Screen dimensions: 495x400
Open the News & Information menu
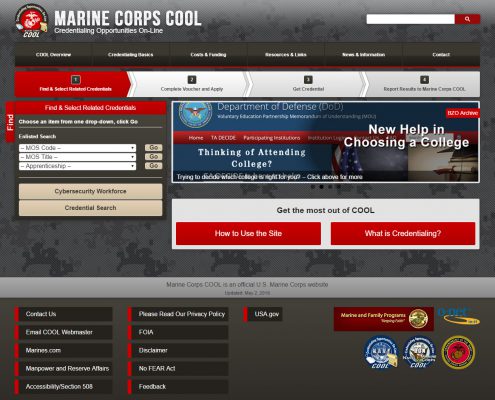point(363,54)
